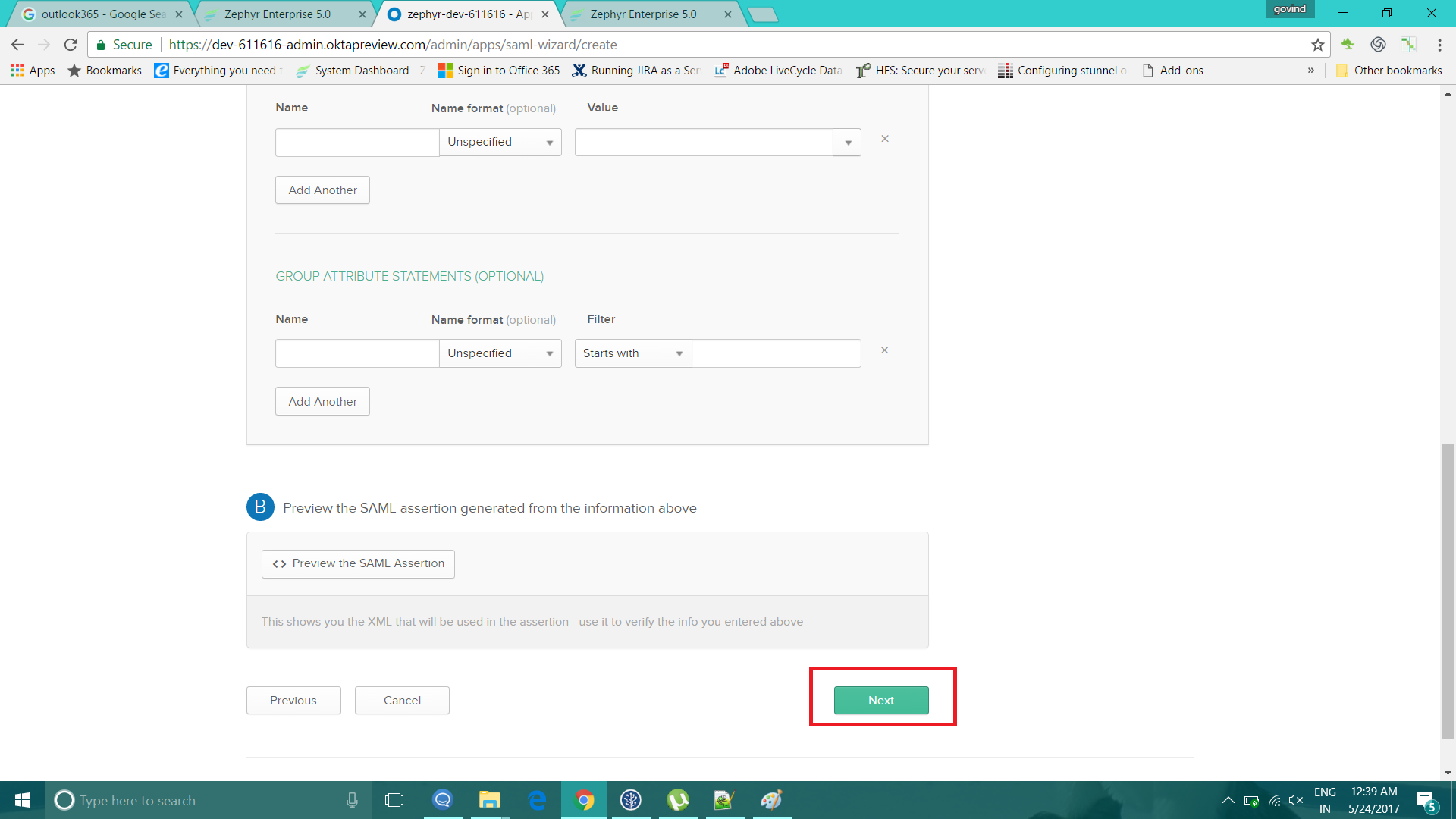Screen dimensions: 1456x819
Task: Open Apps shortcut in bookmarks bar
Action: [33, 71]
